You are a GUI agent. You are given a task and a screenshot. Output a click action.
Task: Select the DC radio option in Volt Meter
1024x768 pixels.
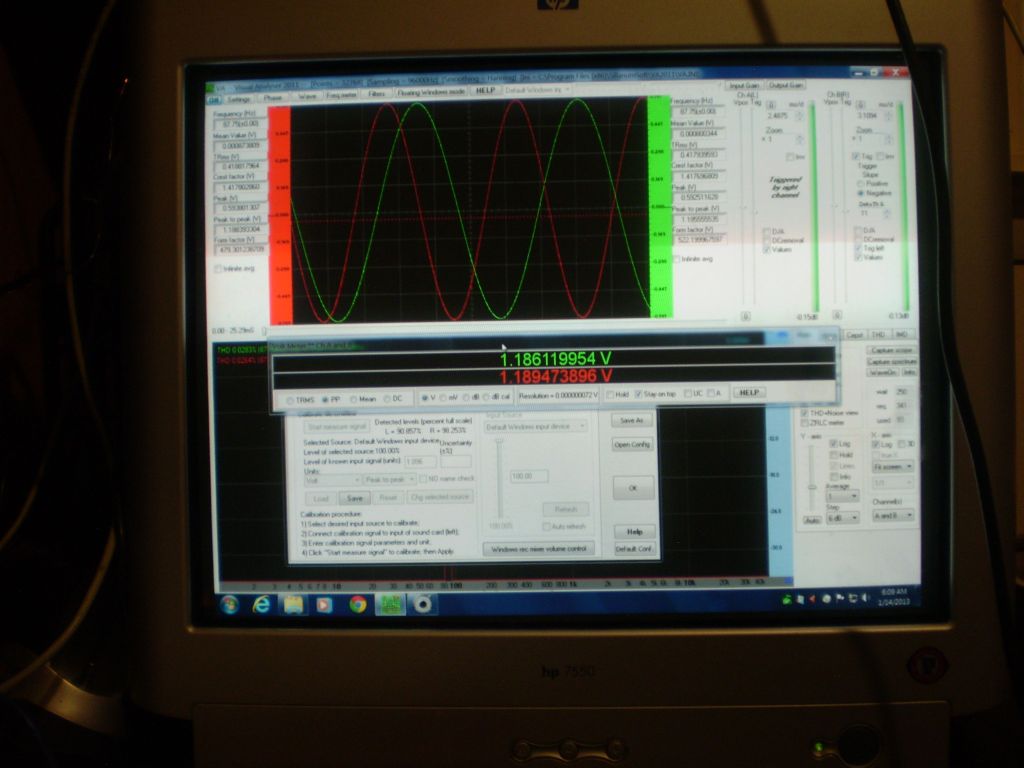tap(387, 398)
